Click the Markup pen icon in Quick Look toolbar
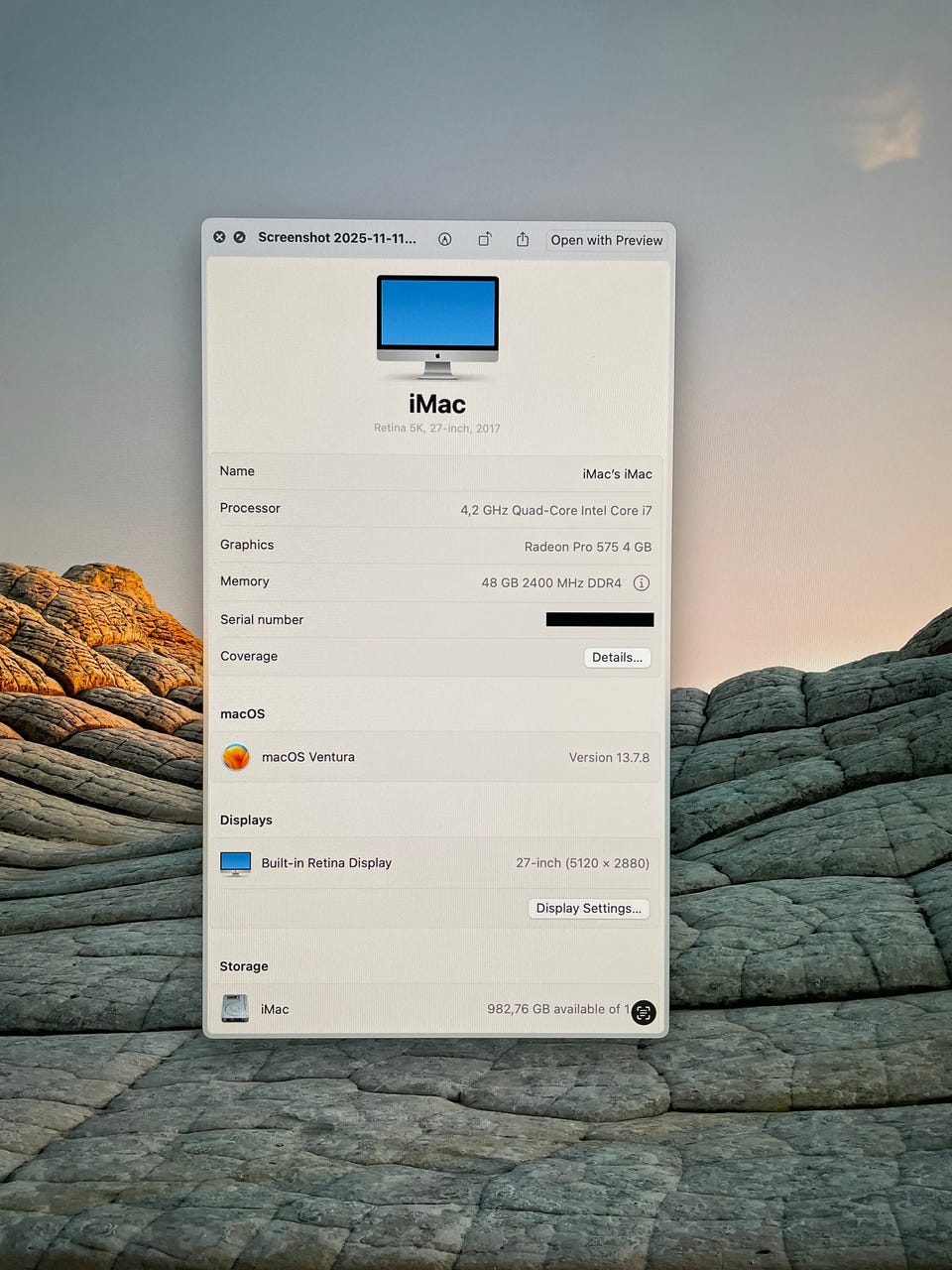The width and height of the screenshot is (952, 1270). 445,239
